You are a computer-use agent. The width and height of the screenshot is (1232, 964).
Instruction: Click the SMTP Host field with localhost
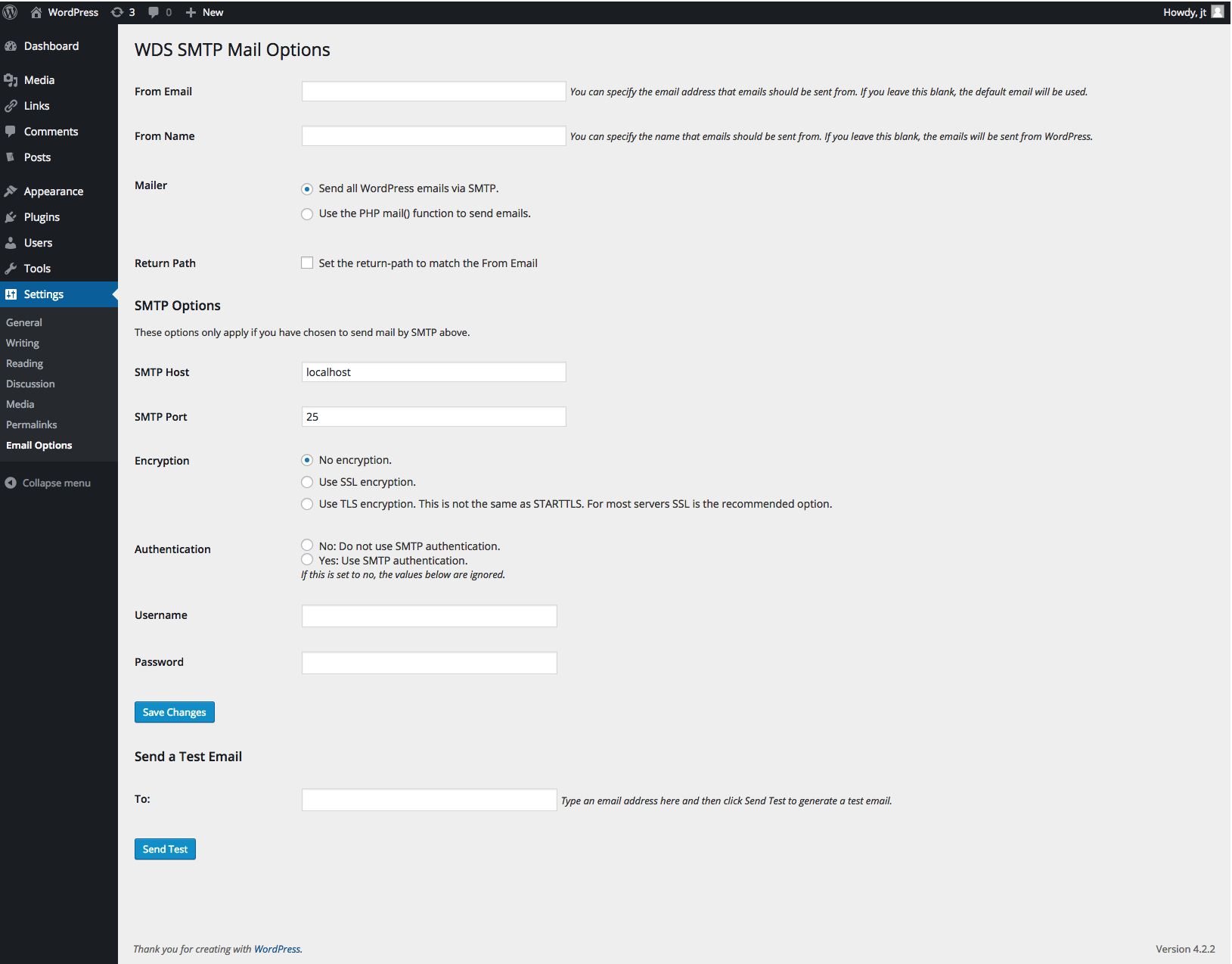coord(434,372)
